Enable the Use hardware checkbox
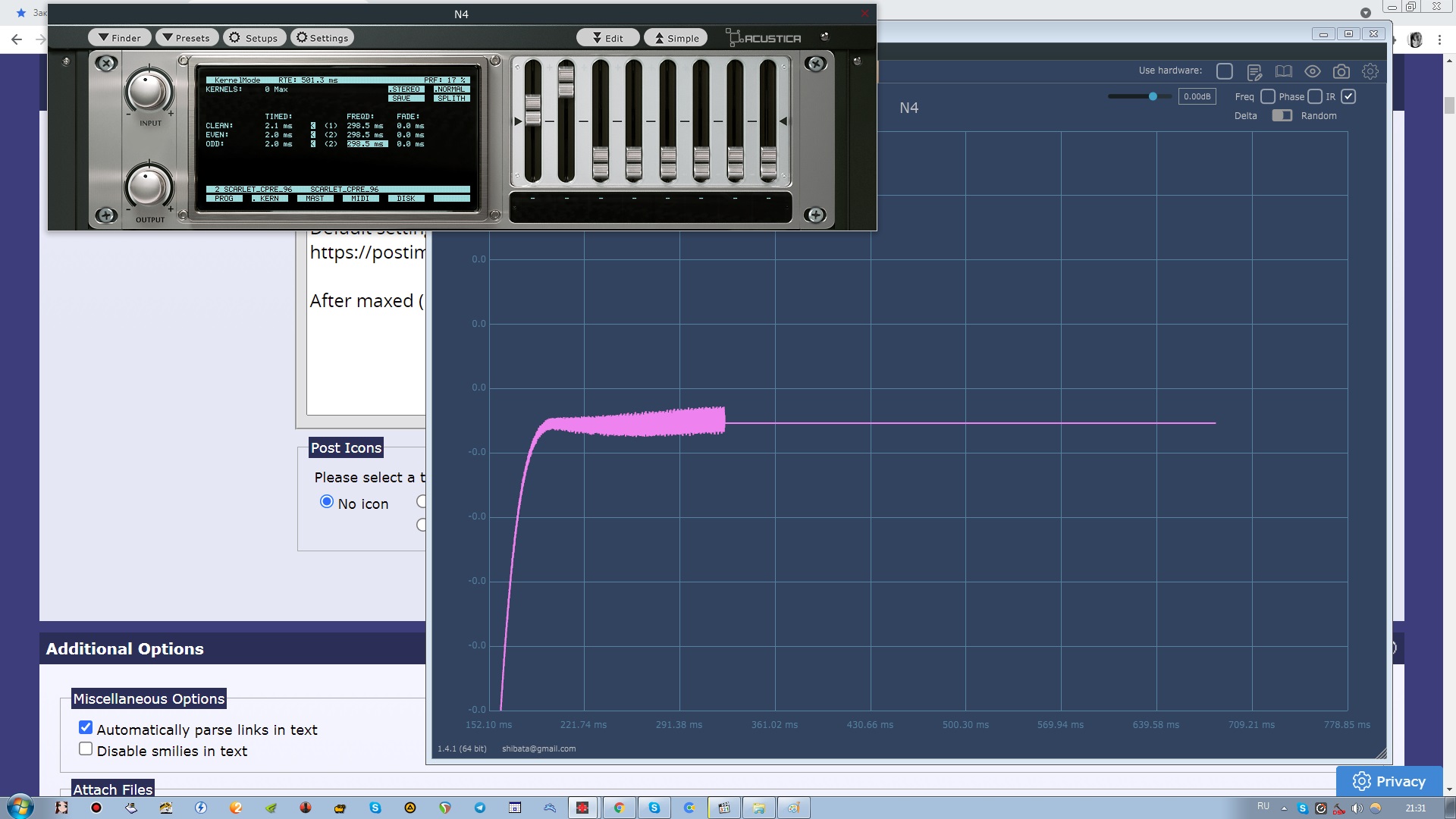This screenshot has height=819, width=1456. pos(1224,71)
